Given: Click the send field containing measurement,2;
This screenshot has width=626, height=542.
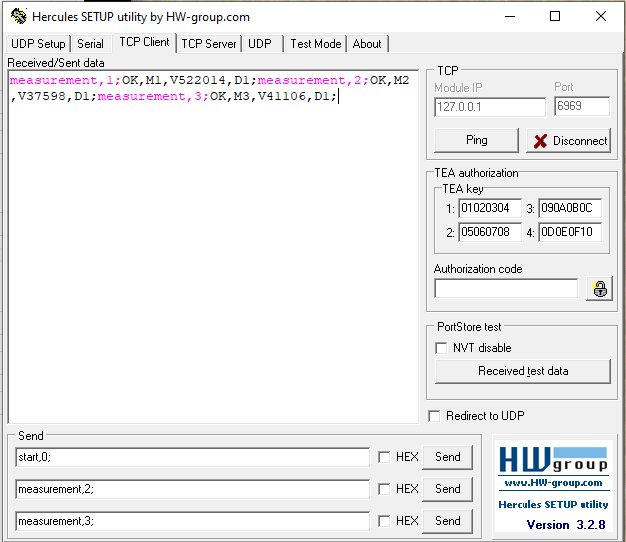Looking at the screenshot, I should 192,489.
